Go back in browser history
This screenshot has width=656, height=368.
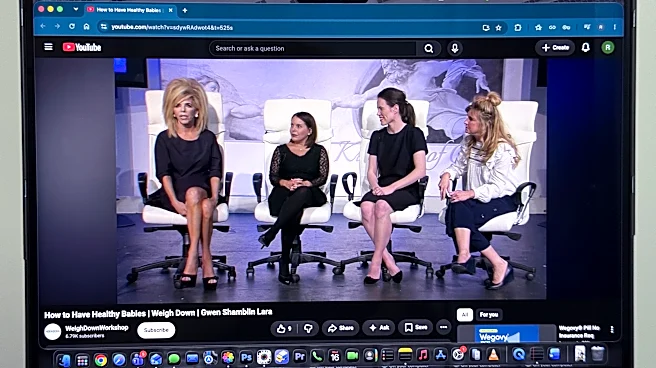[43, 26]
